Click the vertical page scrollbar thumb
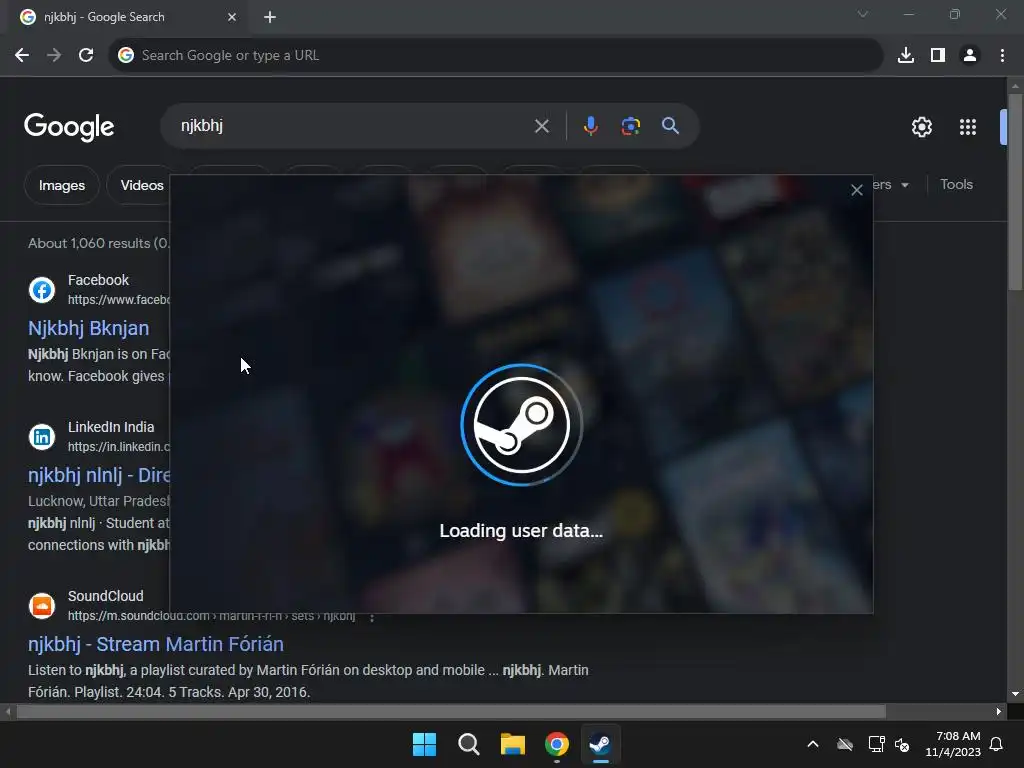This screenshot has width=1024, height=768. pos(1015,191)
